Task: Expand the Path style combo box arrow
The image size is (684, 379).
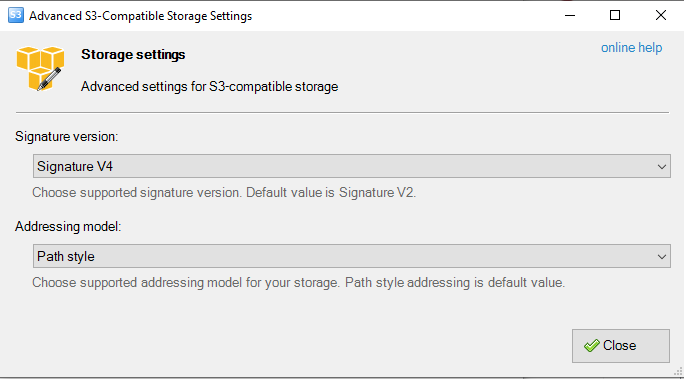Action: pyautogui.click(x=661, y=257)
